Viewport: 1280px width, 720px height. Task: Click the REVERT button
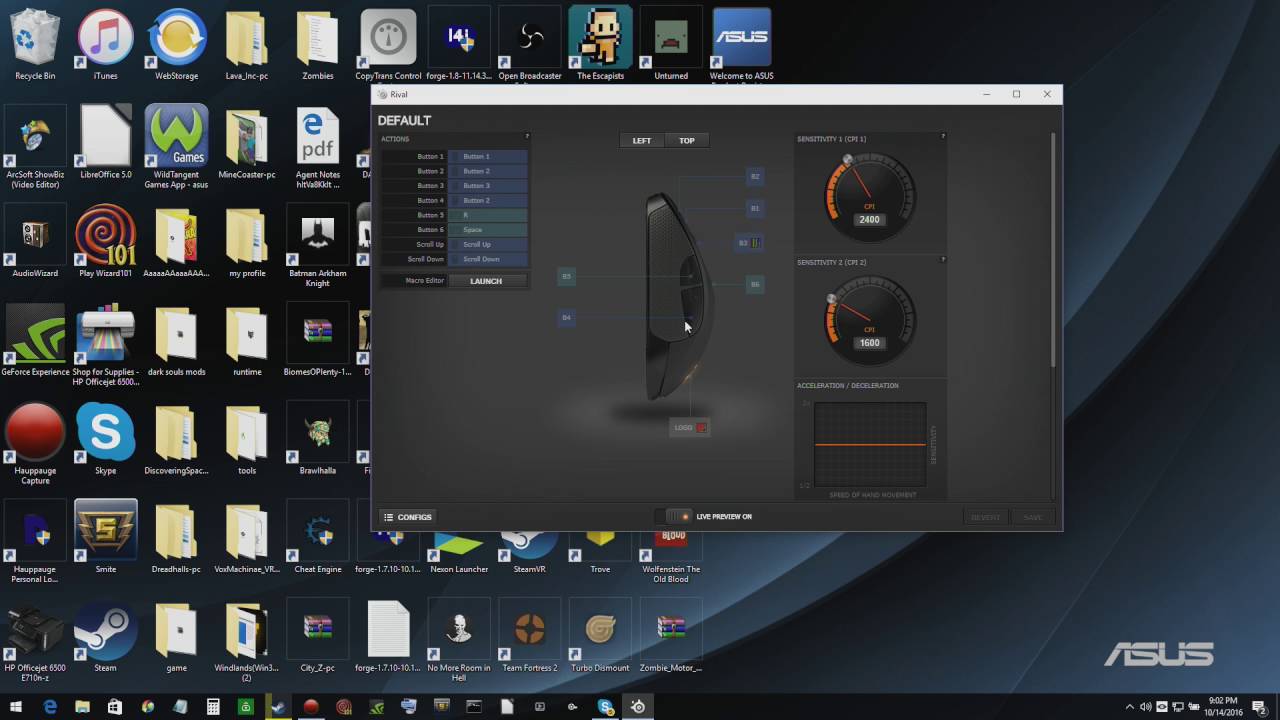pyautogui.click(x=985, y=517)
